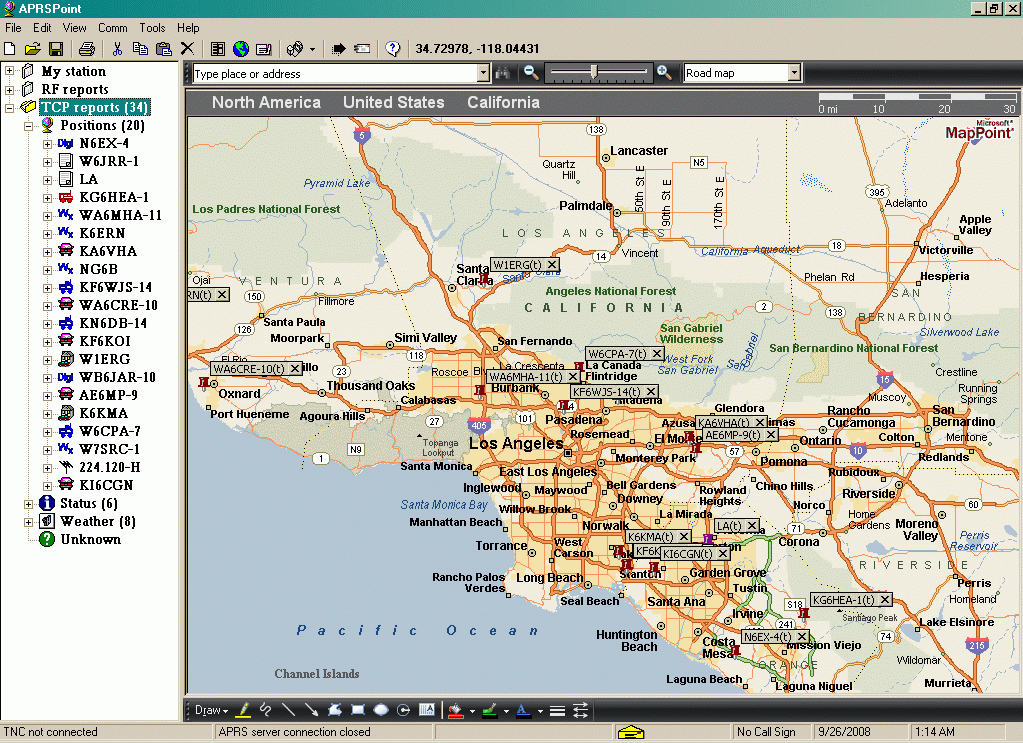The height and width of the screenshot is (743, 1023).
Task: Delete item with the black X icon
Action: coord(187,48)
